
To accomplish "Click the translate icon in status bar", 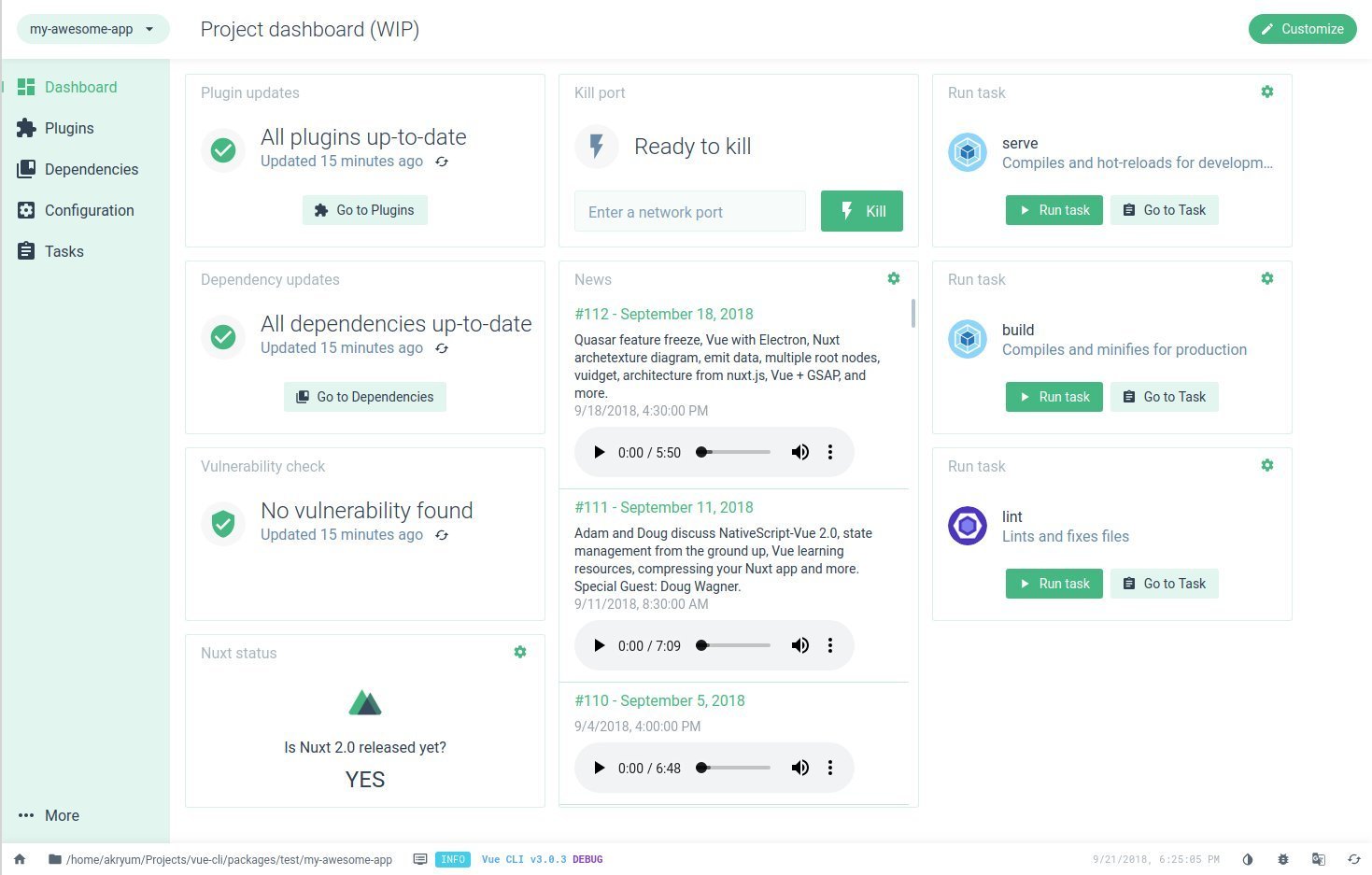I will pos(1319,859).
